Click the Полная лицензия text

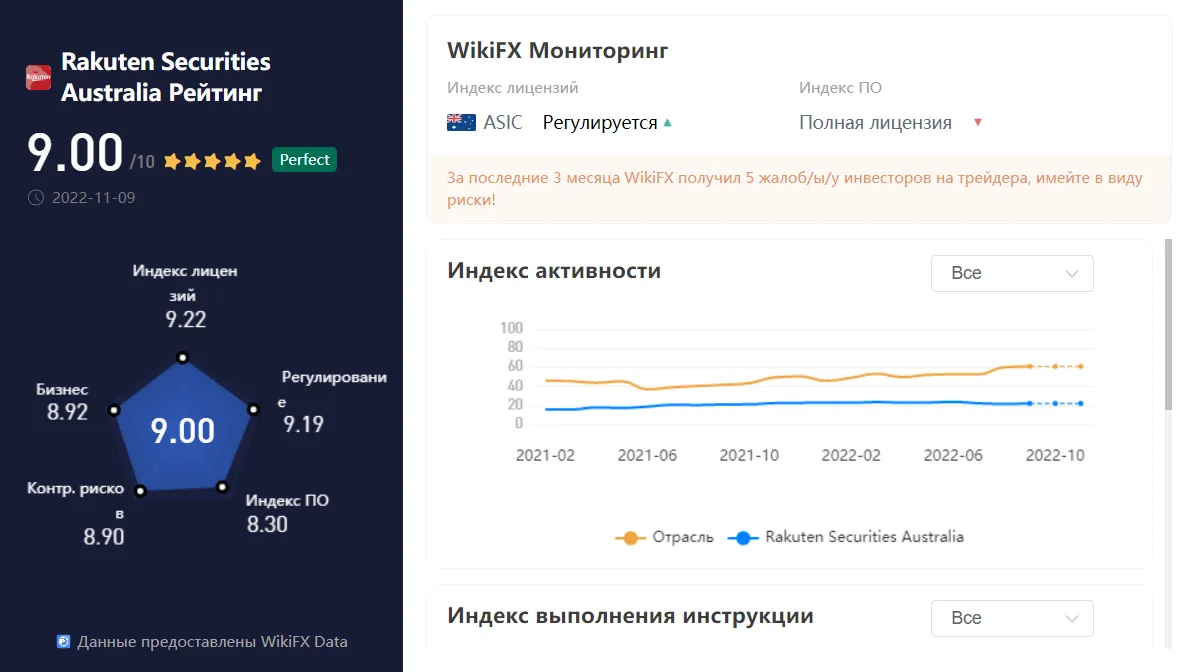[x=875, y=122]
